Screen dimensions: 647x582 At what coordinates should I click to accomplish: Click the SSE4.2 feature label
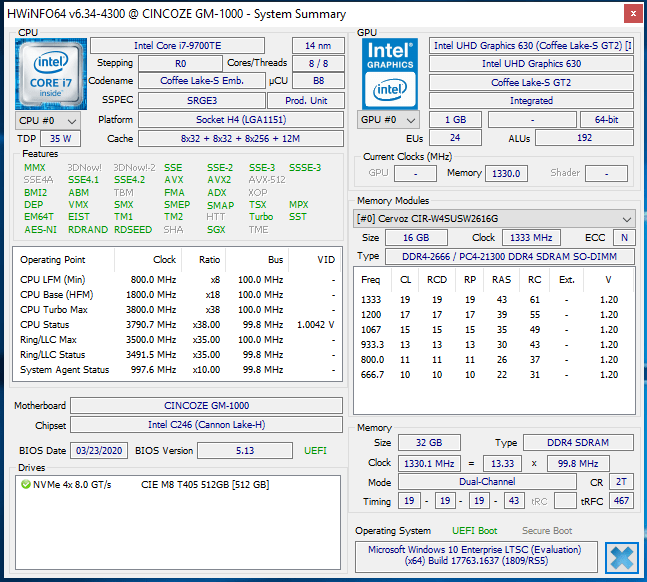click(130, 180)
